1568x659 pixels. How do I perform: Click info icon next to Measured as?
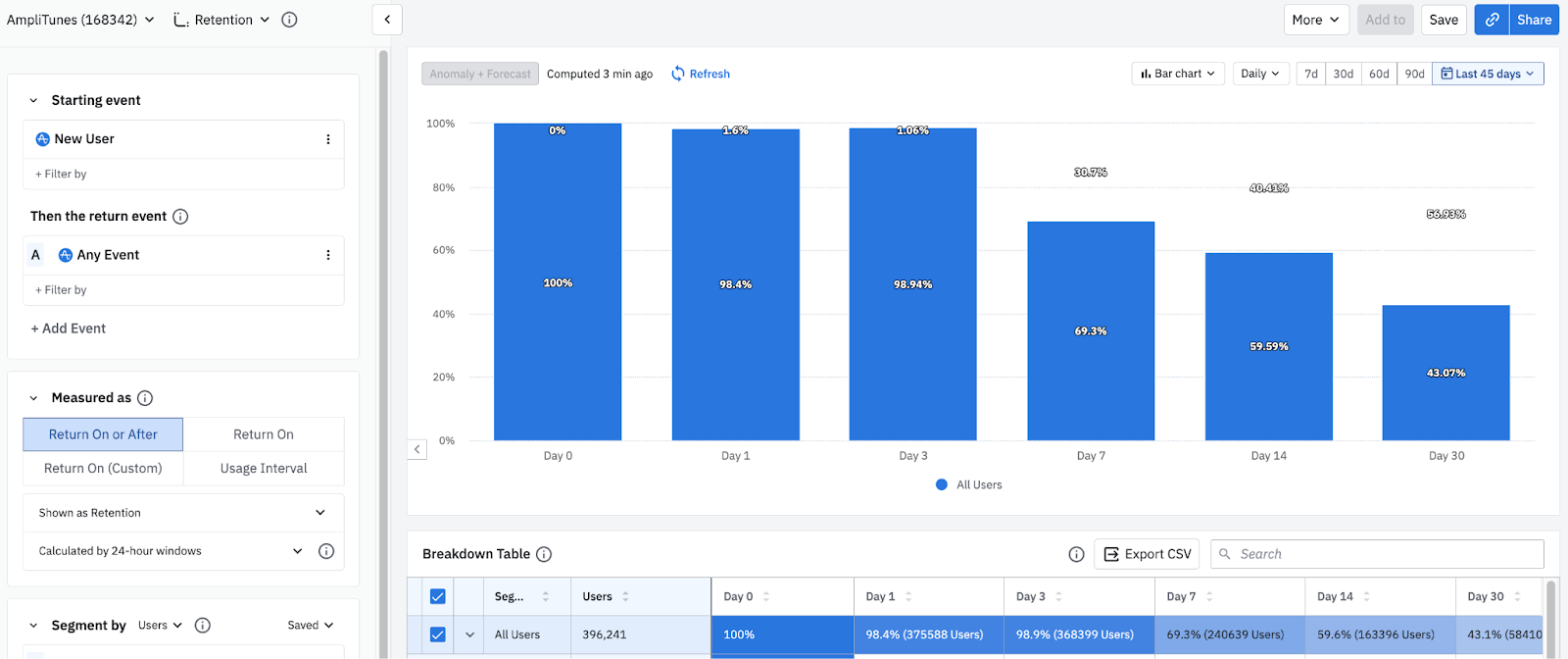coord(145,398)
